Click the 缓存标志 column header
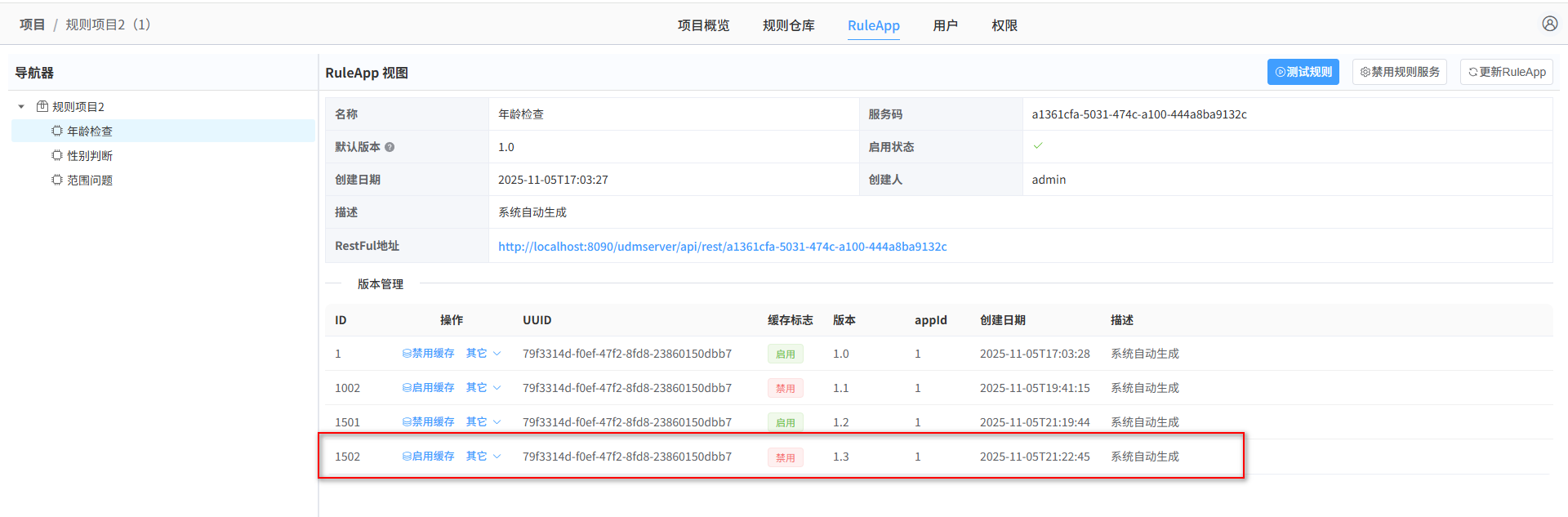 coord(790,320)
